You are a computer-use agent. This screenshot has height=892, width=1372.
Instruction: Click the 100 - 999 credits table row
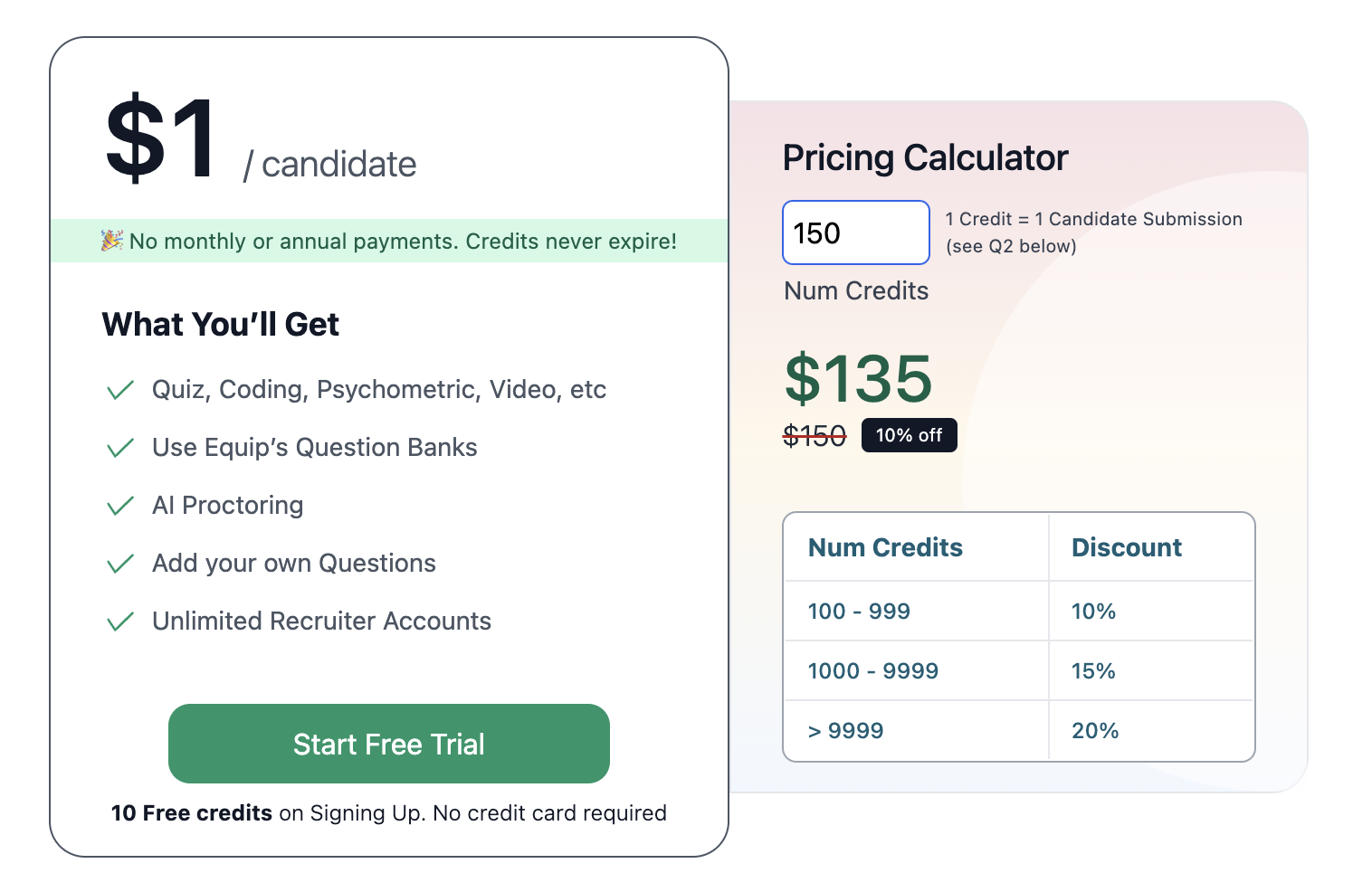pyautogui.click(x=858, y=611)
